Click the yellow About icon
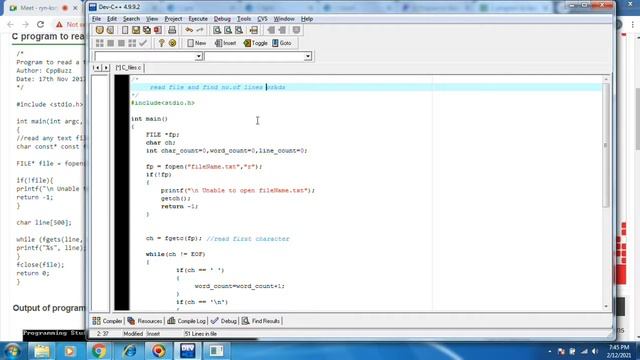 (172, 43)
